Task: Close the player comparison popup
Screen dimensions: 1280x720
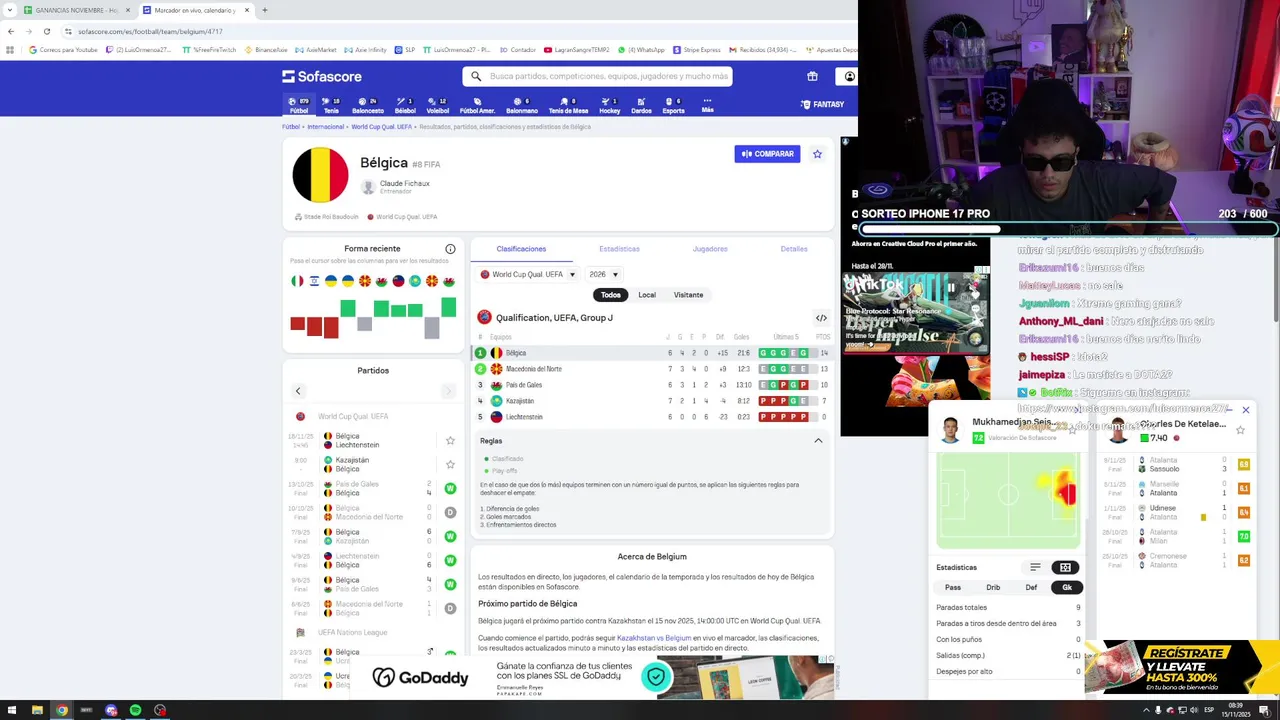Action: tap(1245, 410)
